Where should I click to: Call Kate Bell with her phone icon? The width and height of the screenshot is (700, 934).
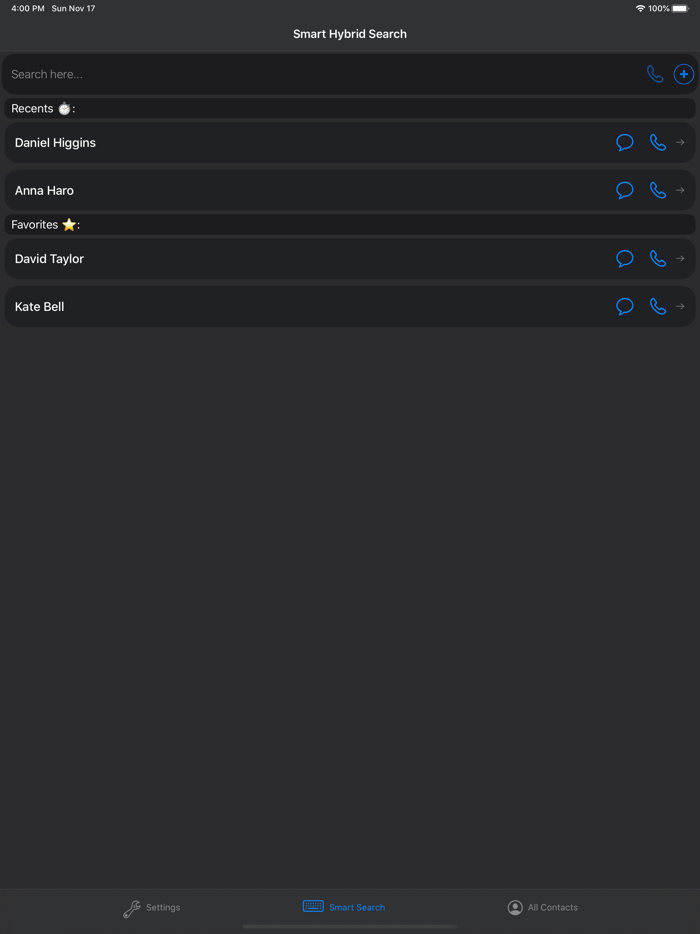[657, 306]
